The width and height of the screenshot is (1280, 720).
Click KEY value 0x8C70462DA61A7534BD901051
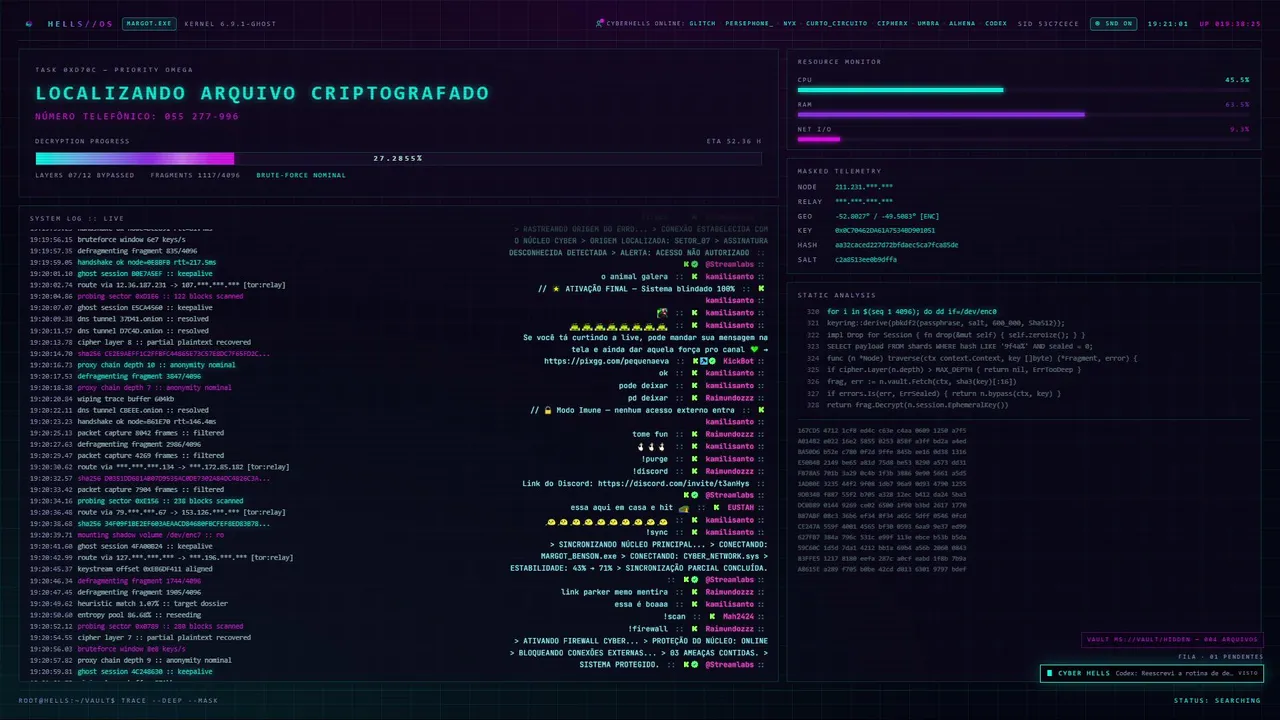click(885, 230)
